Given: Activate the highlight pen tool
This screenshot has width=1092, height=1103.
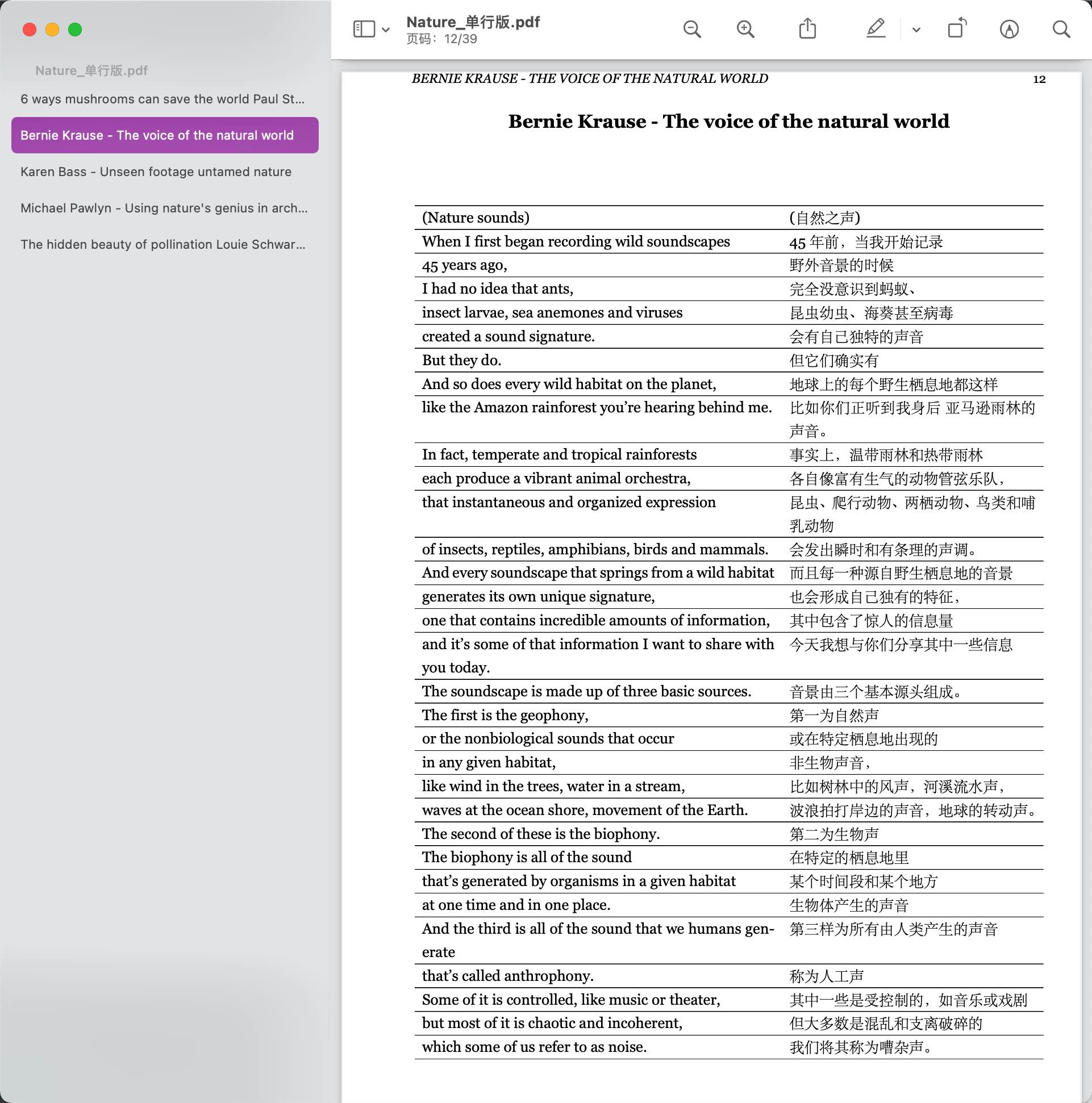Looking at the screenshot, I should point(876,28).
